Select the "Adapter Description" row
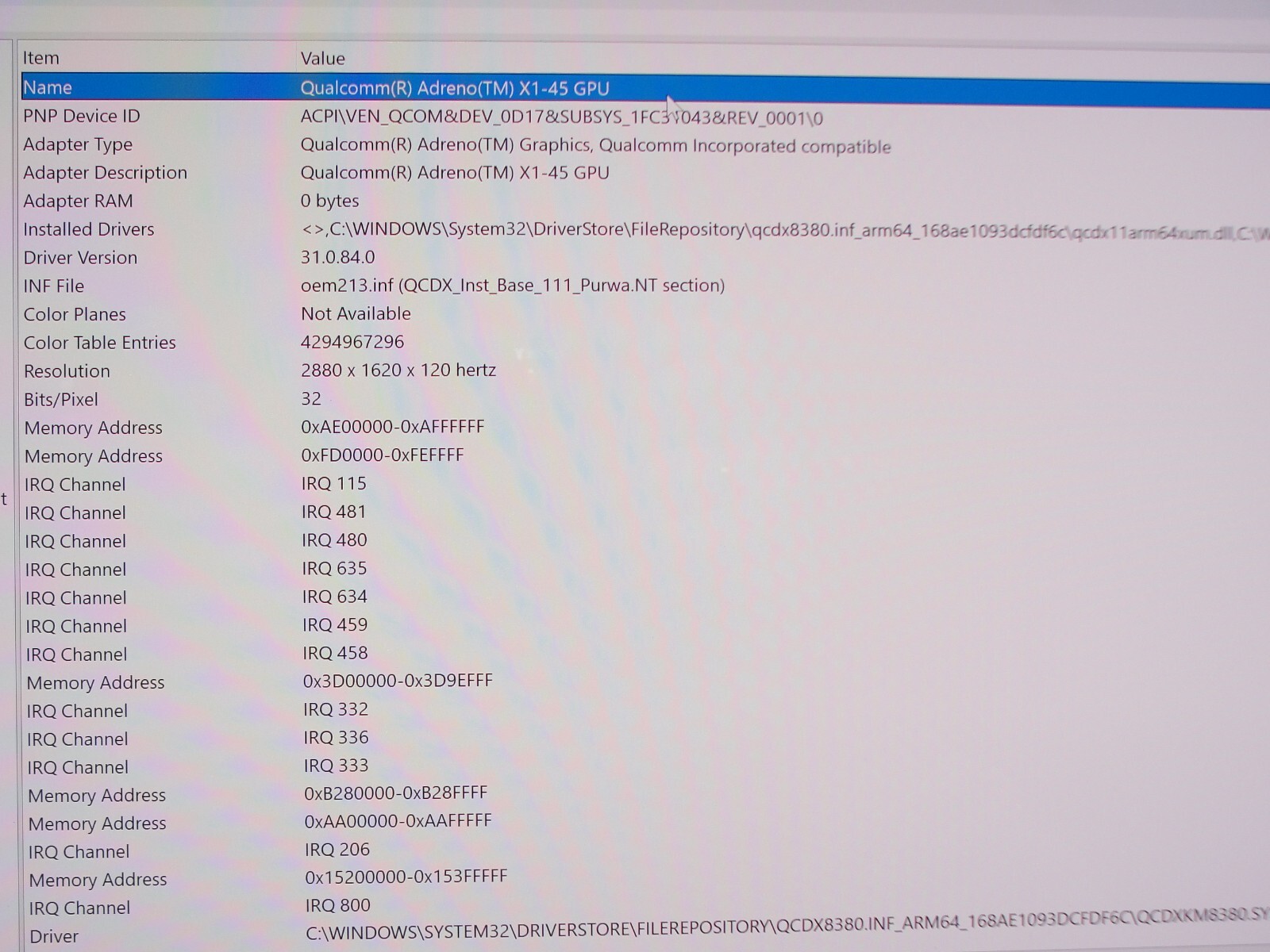 tap(645, 173)
